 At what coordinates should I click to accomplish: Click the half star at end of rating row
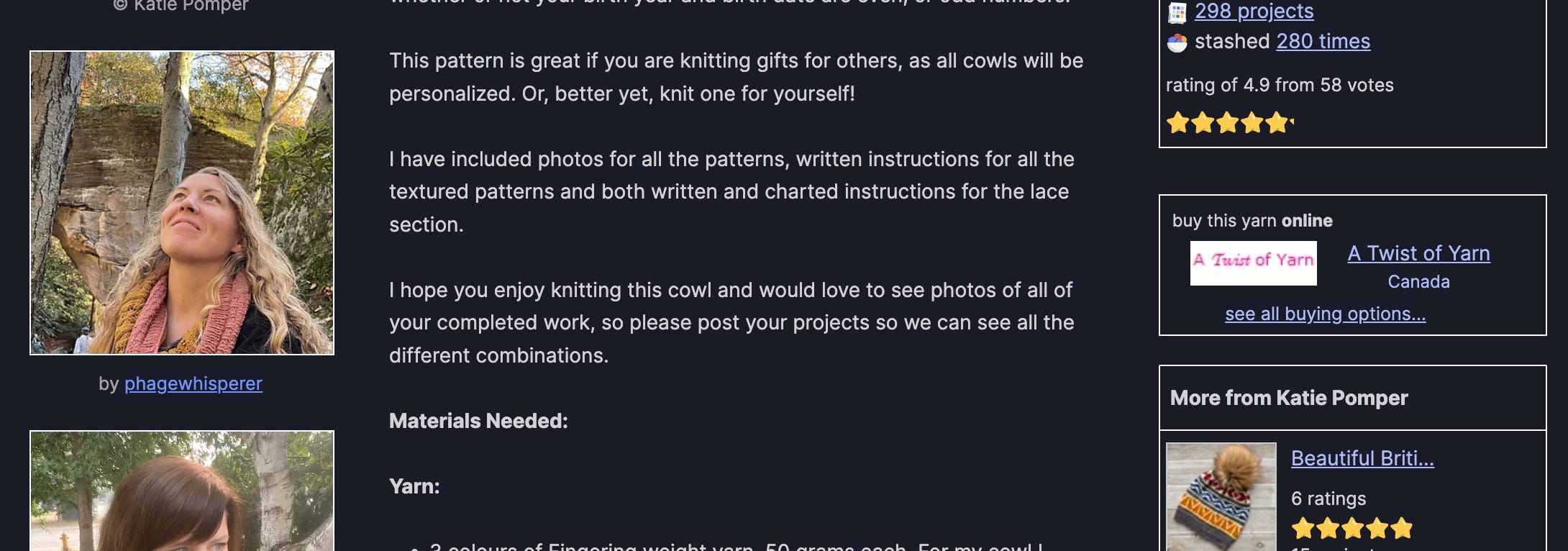pos(1293,123)
